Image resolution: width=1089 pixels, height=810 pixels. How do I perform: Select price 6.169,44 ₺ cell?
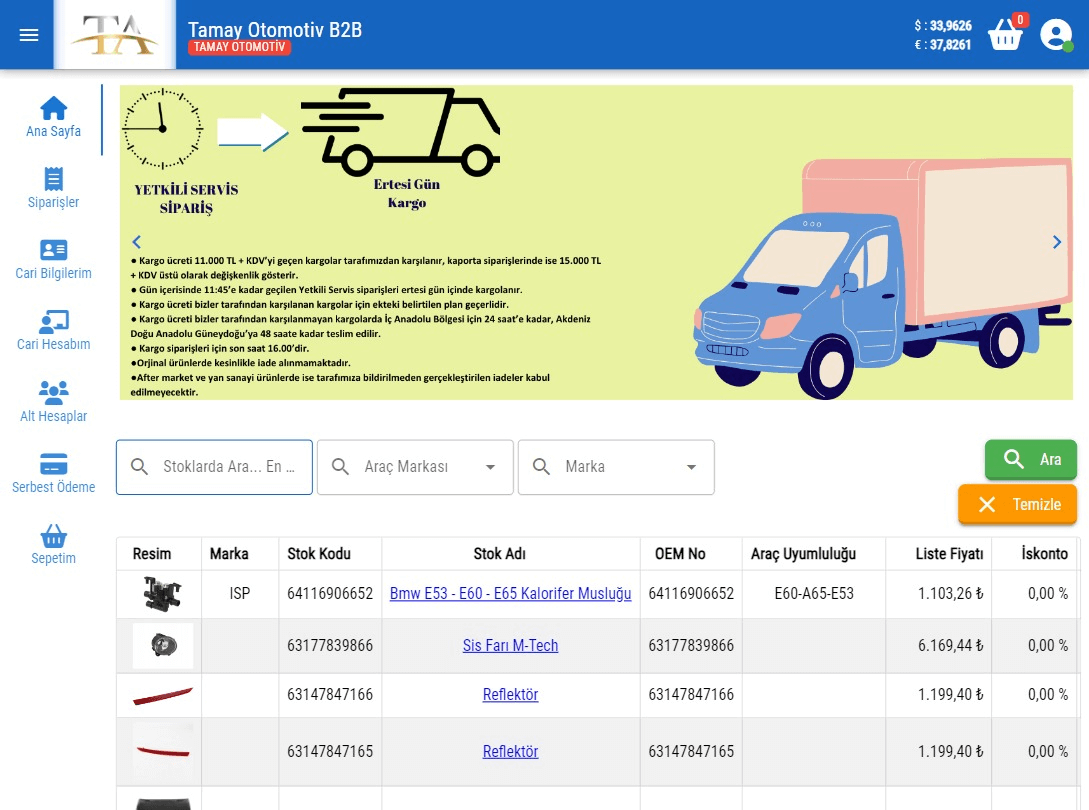[939, 646]
